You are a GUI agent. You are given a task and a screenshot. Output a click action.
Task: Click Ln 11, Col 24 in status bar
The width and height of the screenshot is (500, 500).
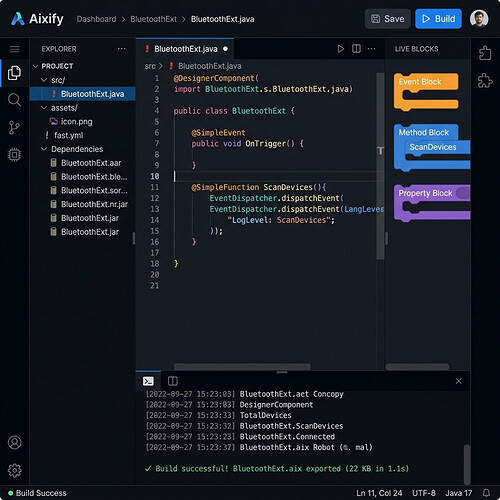click(x=379, y=493)
